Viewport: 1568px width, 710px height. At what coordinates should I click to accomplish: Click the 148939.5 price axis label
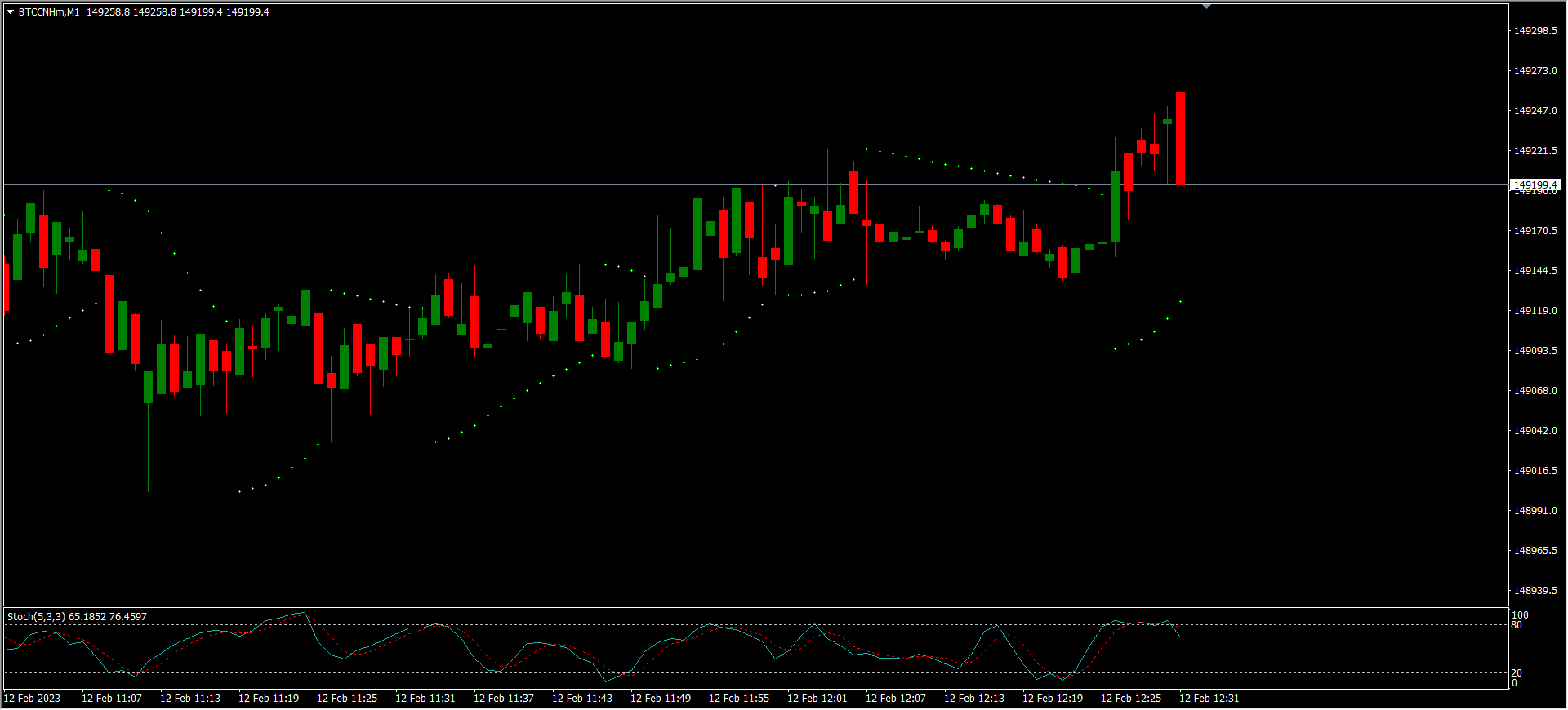(x=1535, y=591)
